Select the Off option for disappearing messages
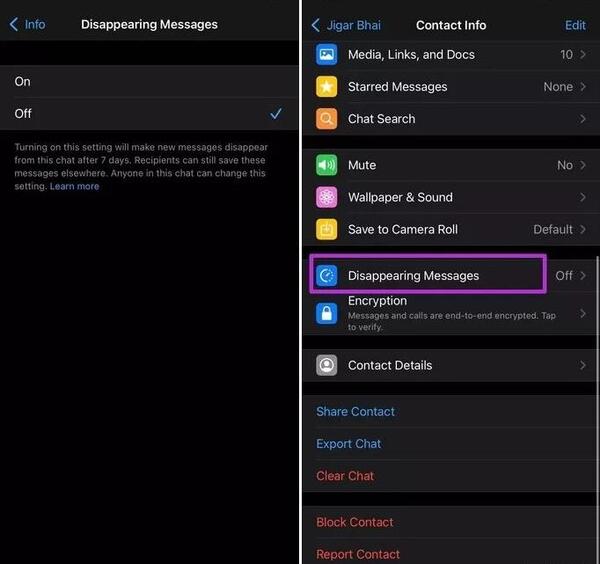600x564 pixels. coord(149,114)
